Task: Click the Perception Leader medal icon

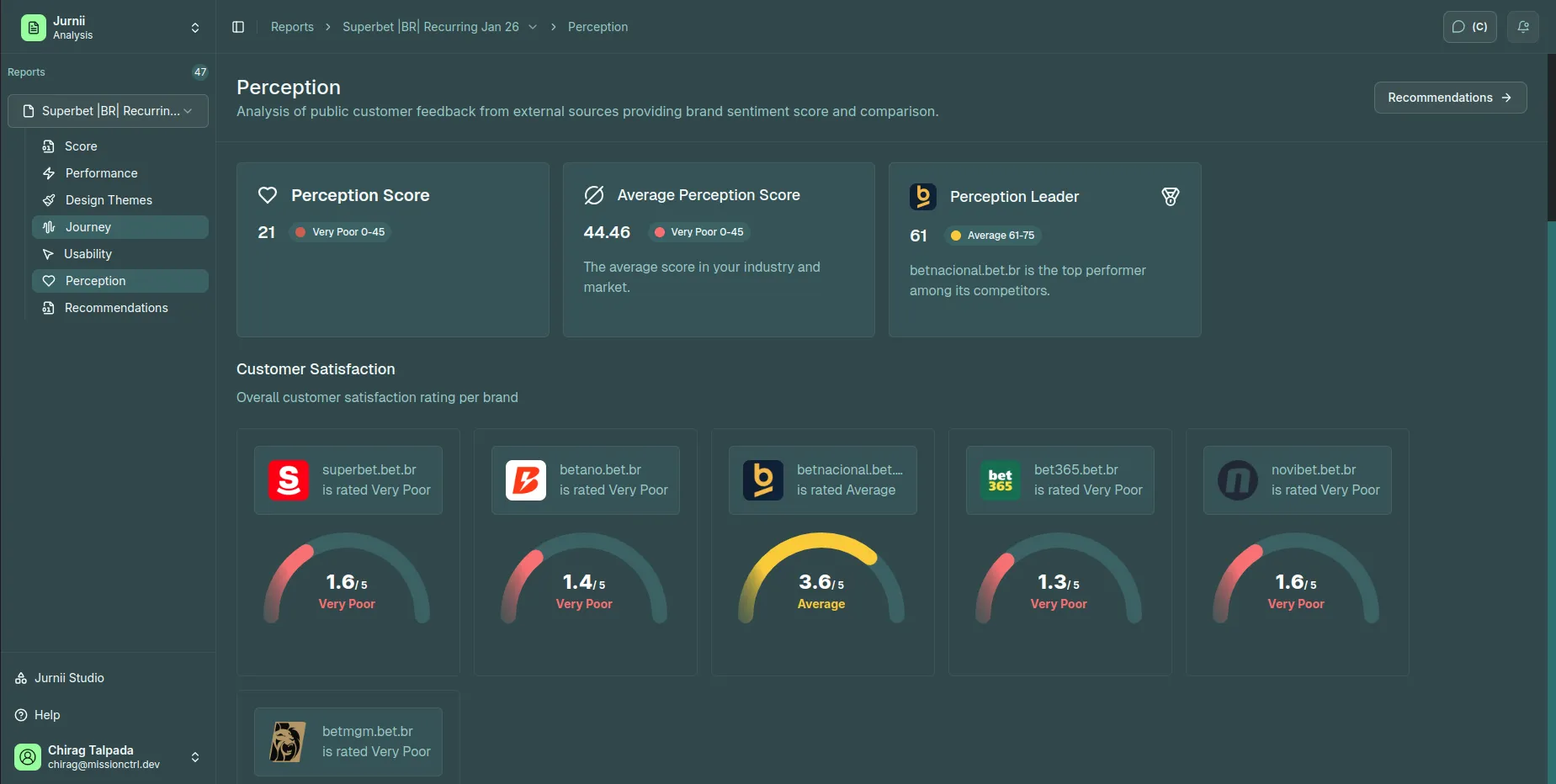Action: pos(1170,197)
